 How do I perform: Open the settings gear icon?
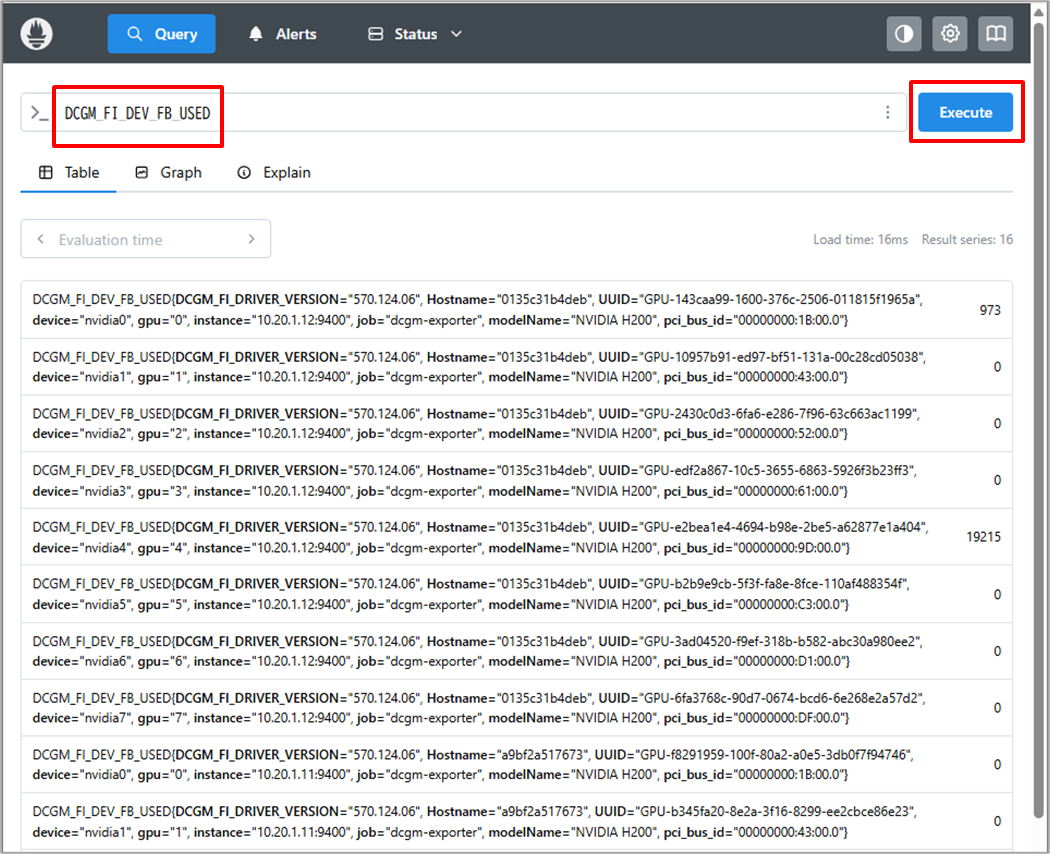(950, 34)
